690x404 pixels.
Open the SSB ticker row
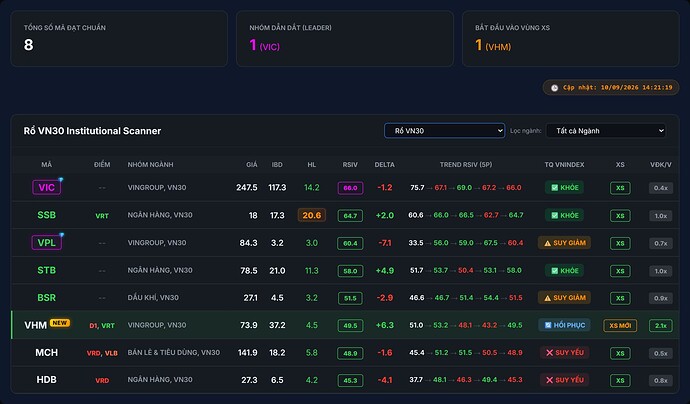(47, 215)
